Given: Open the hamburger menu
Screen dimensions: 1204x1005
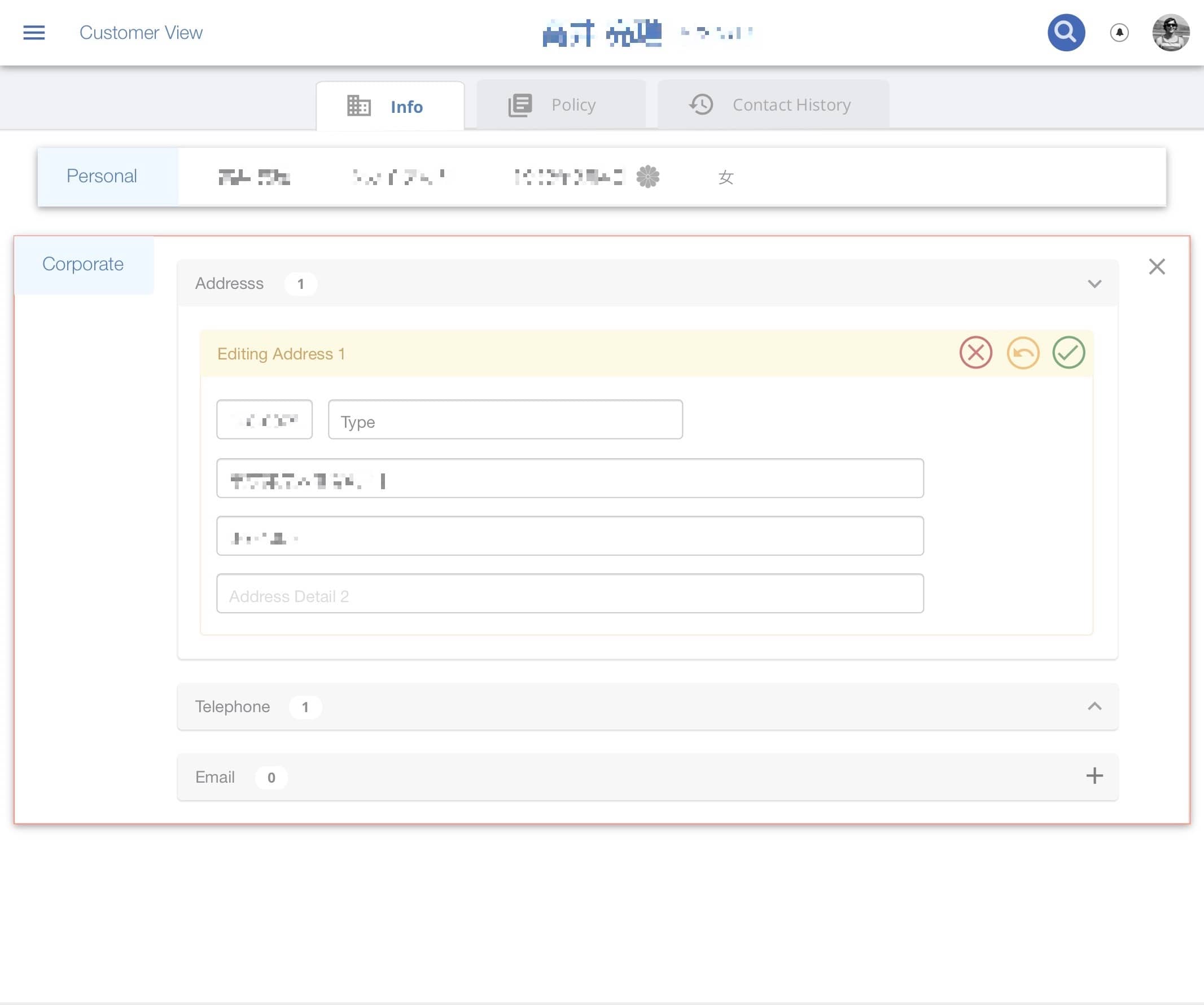Looking at the screenshot, I should [34, 33].
